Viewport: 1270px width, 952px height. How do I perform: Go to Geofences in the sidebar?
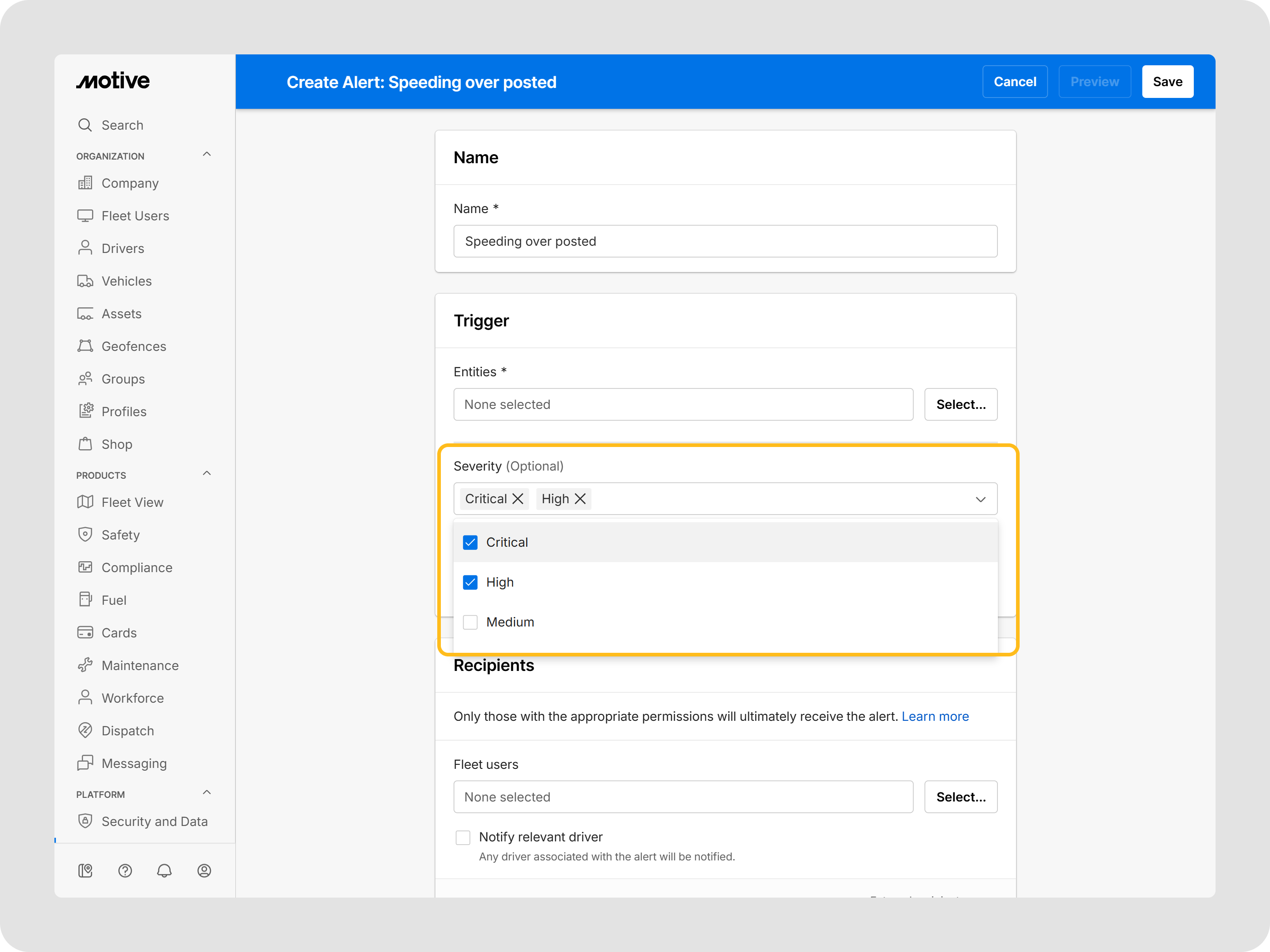click(133, 346)
